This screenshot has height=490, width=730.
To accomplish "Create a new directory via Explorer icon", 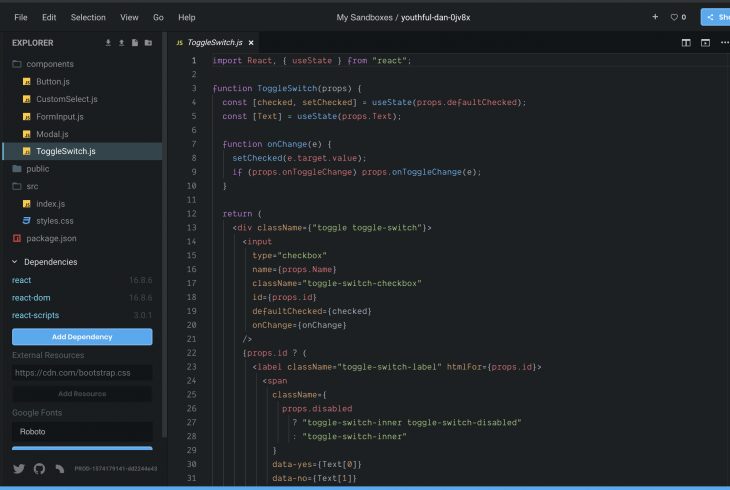I will [x=149, y=43].
